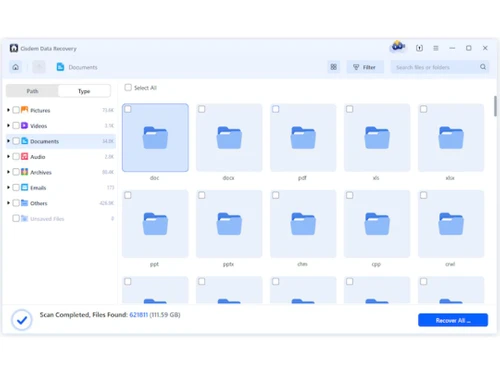Image resolution: width=500 pixels, height=375 pixels.
Task: Open the chm folder
Action: [303, 224]
